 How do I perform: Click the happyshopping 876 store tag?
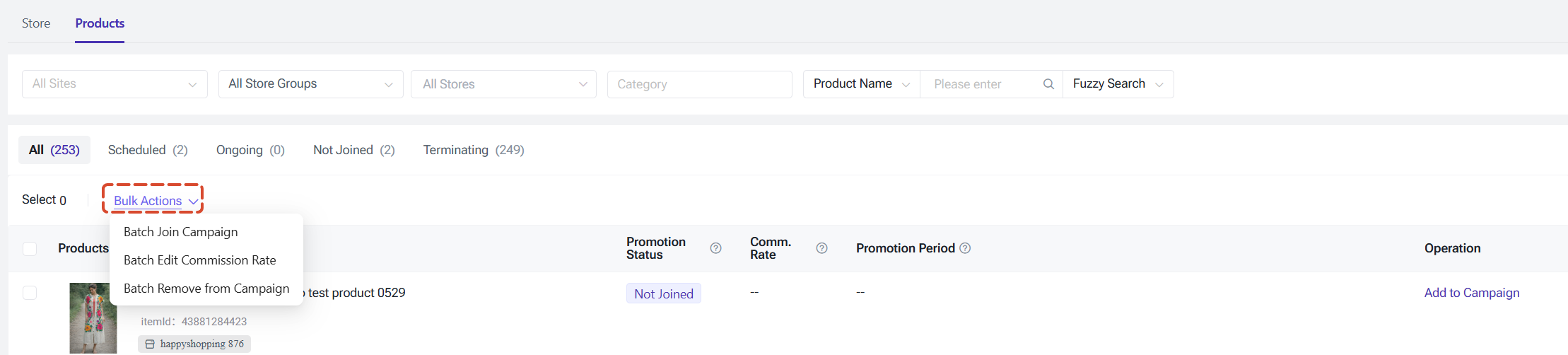[x=194, y=344]
